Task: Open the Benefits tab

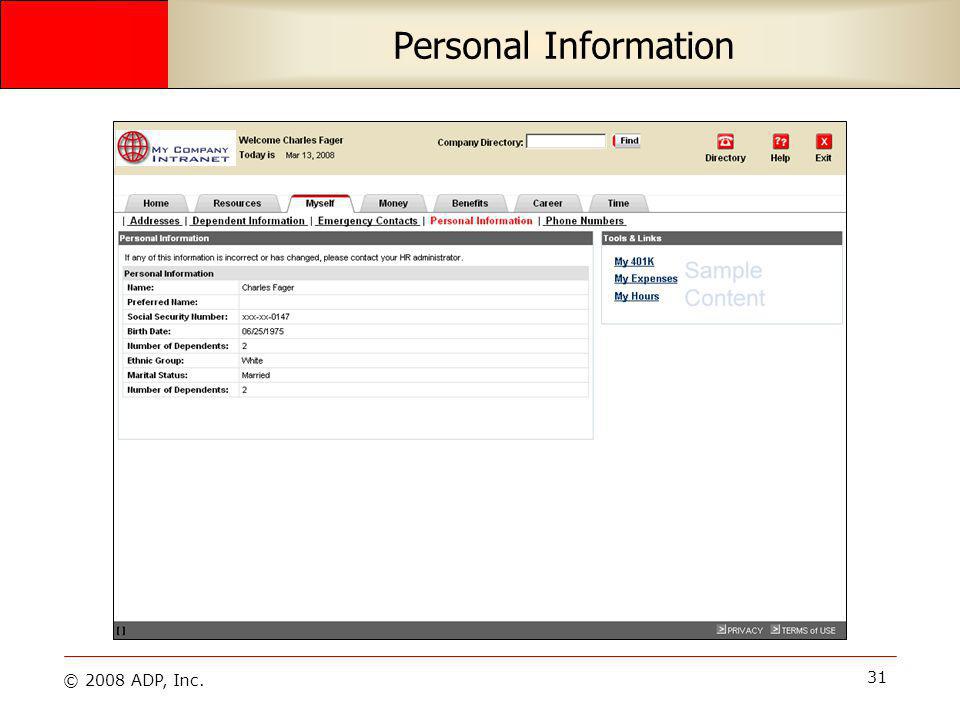Action: [470, 203]
